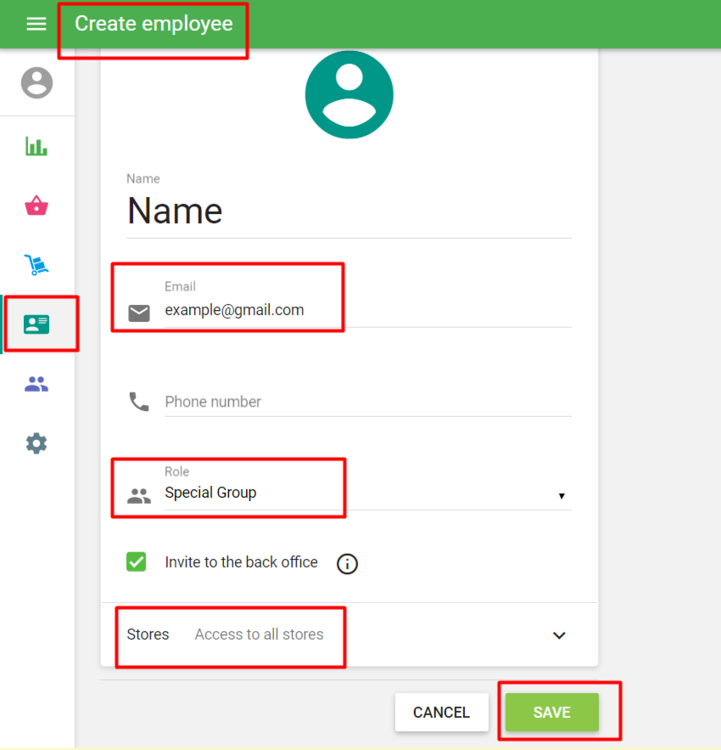Click the Email input field
Viewport: 721px width, 750px height.
tap(366, 310)
